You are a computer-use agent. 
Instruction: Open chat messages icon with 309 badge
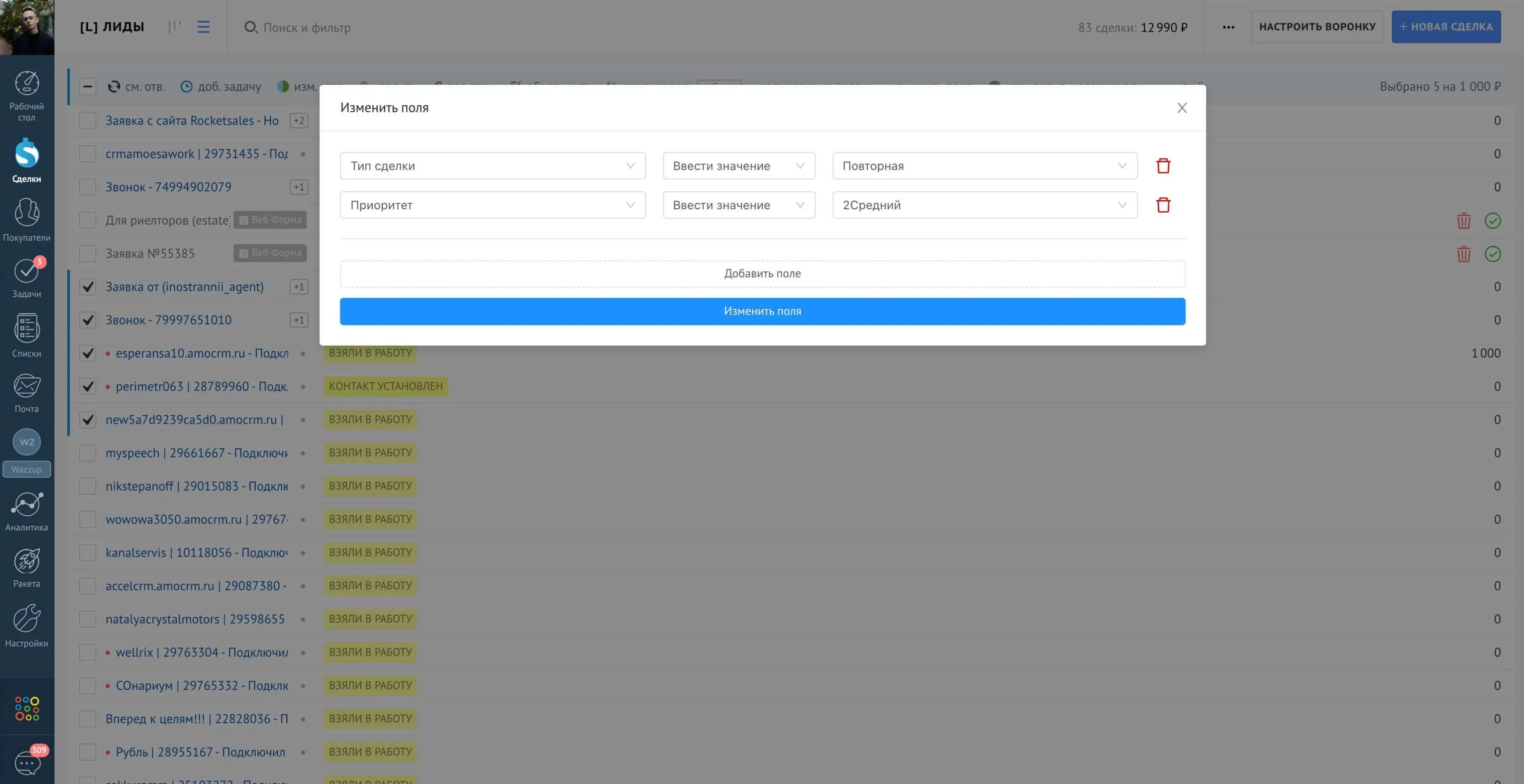coord(27,762)
